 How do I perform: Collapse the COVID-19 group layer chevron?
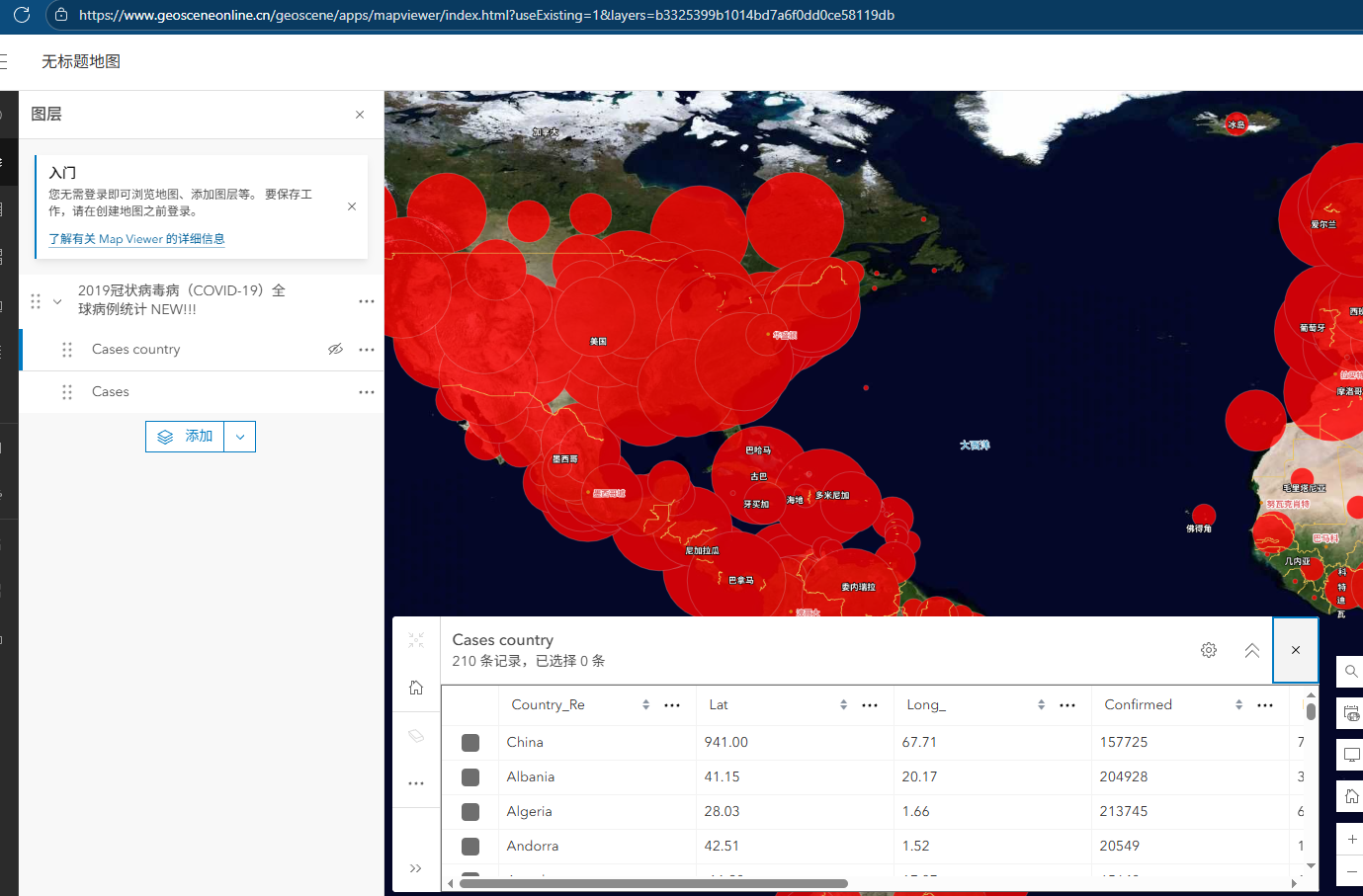tap(57, 301)
